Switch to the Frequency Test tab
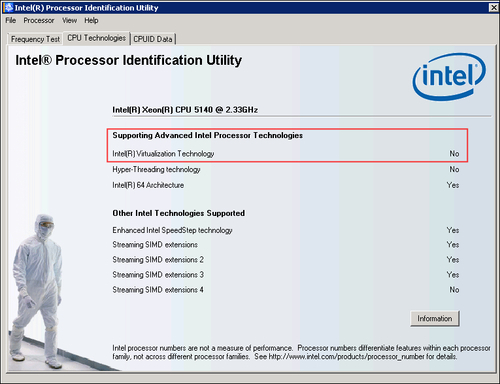 pyautogui.click(x=35, y=39)
